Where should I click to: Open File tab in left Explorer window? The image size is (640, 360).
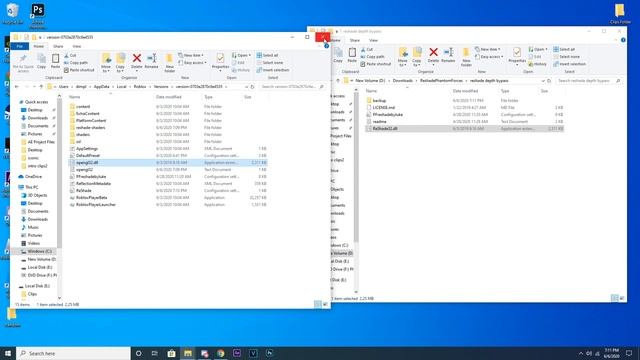pos(20,46)
